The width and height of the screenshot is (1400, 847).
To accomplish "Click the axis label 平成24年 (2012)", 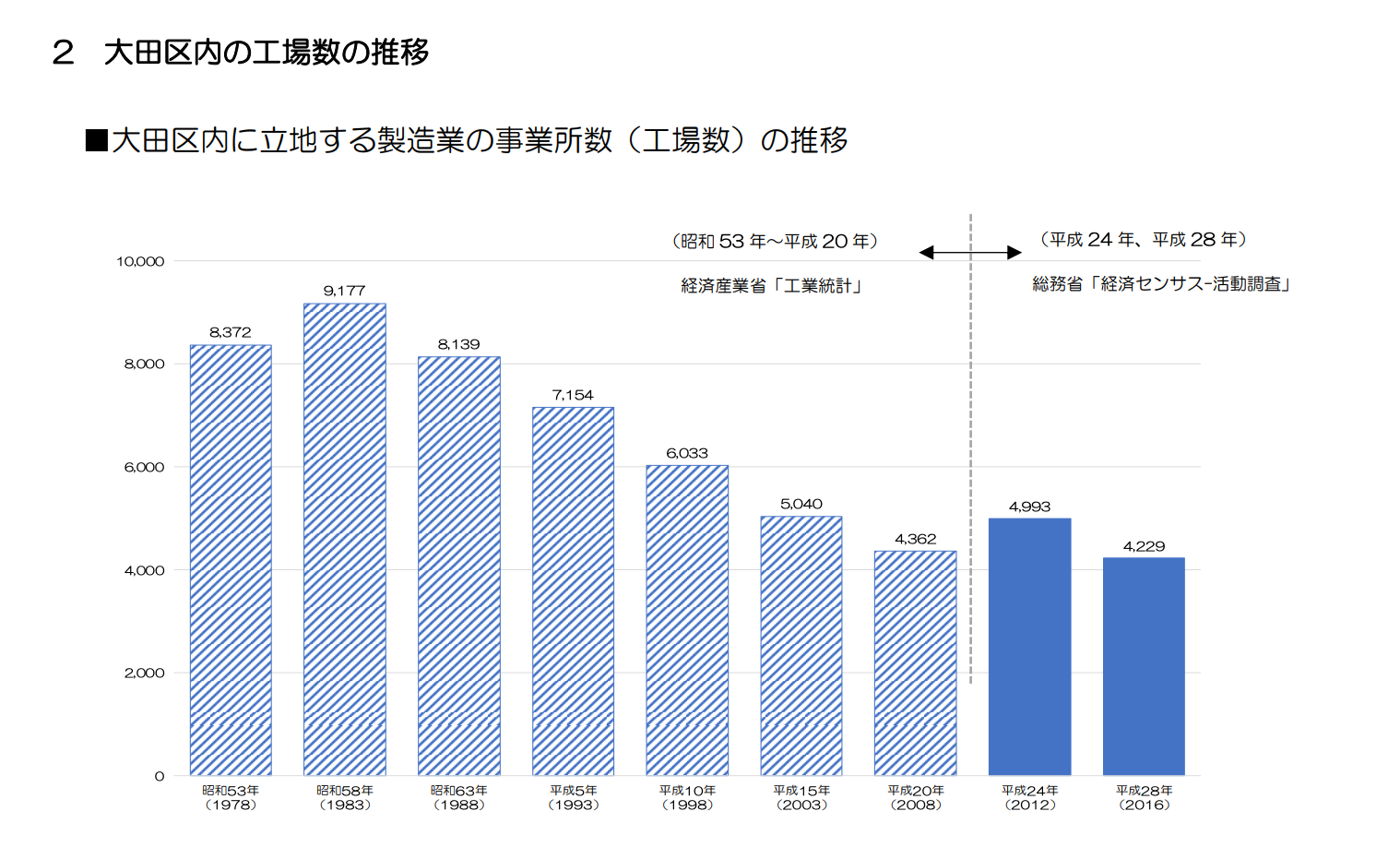I will pyautogui.click(x=1030, y=798).
